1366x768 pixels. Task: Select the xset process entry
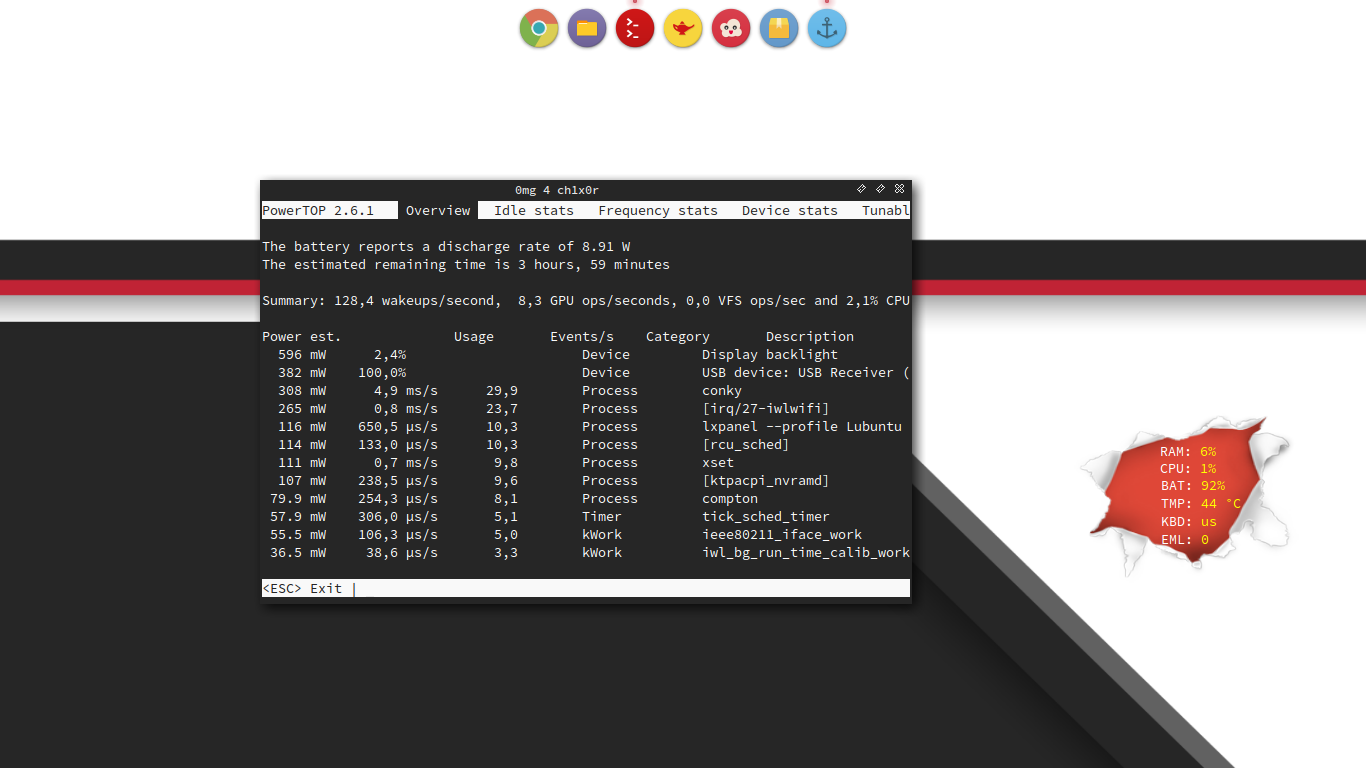(x=718, y=462)
